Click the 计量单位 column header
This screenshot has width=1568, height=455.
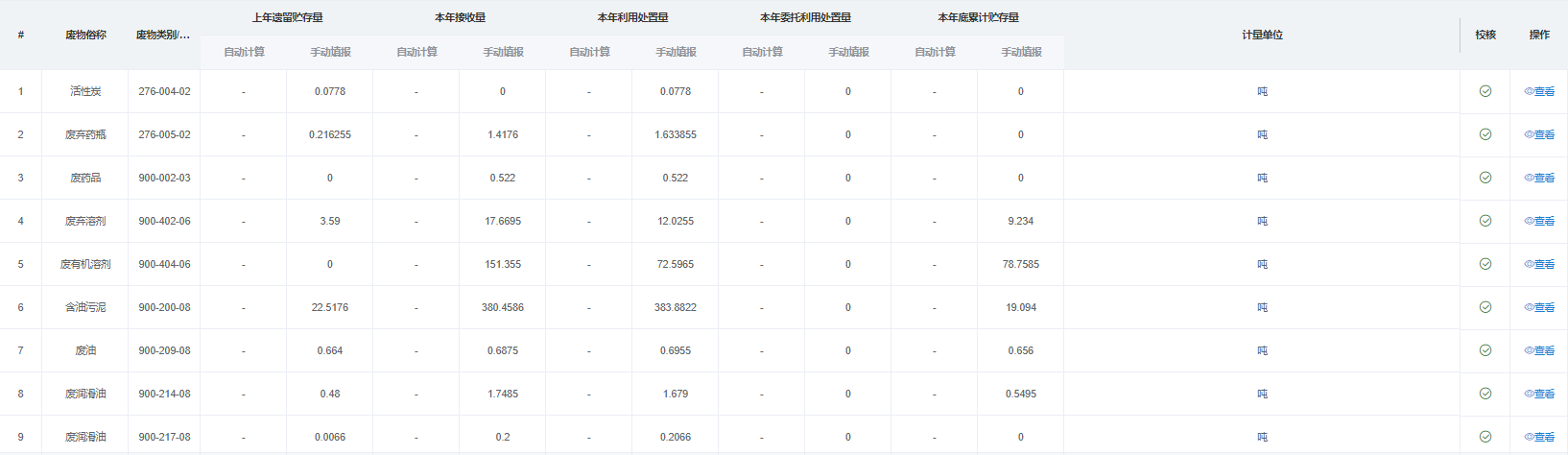[x=1262, y=36]
